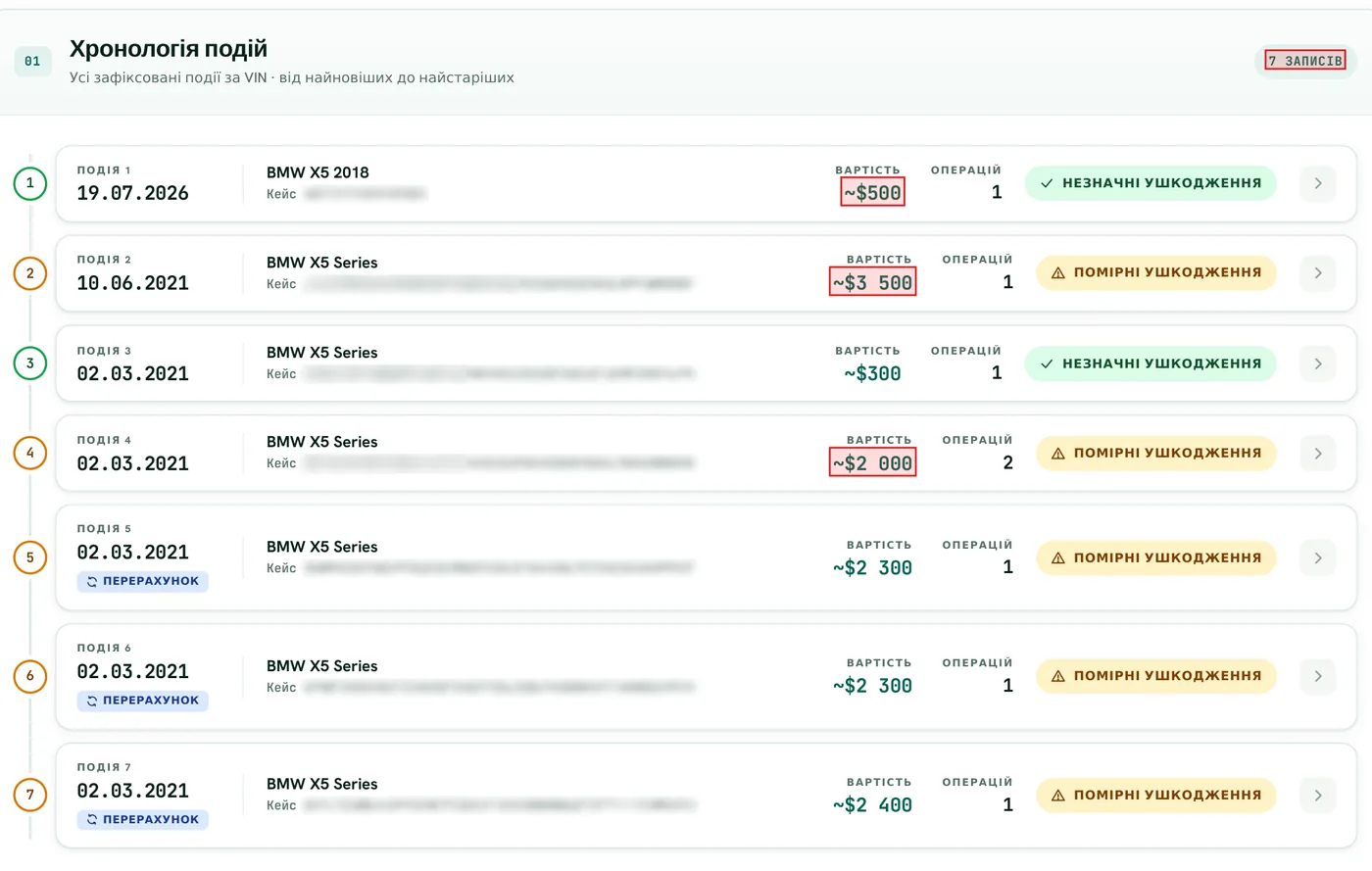This screenshot has width=1372, height=871.
Task: Expand the chevron for the ~$2 400 event
Action: point(1318,796)
